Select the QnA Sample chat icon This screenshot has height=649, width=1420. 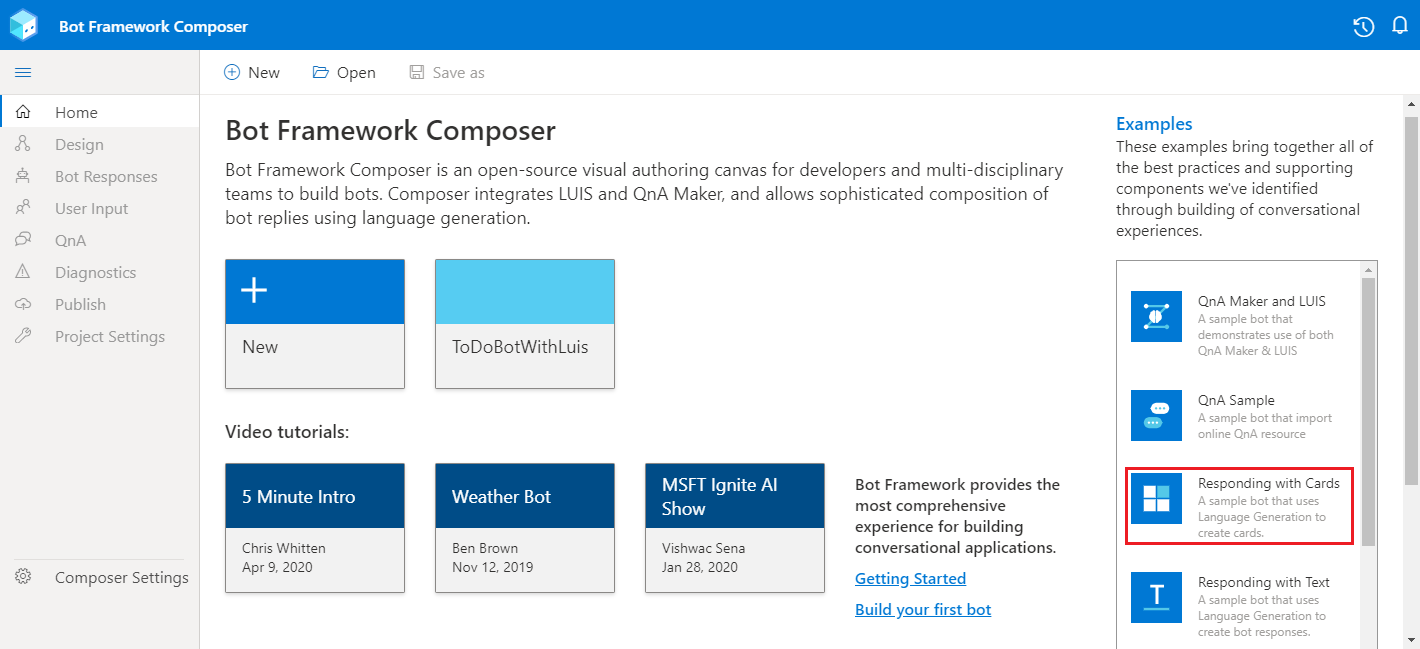point(1156,415)
